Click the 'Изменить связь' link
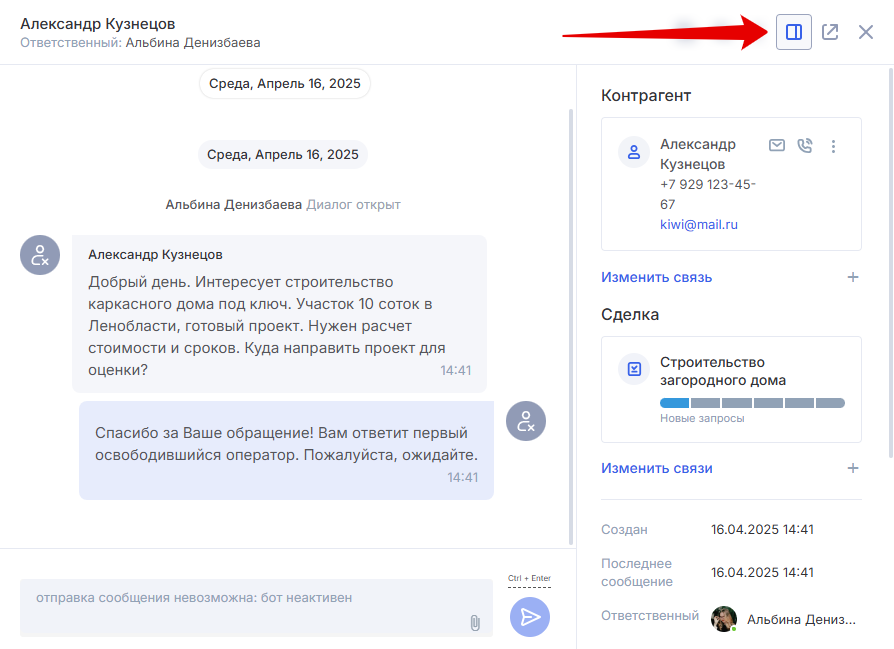The image size is (894, 649). pos(656,277)
